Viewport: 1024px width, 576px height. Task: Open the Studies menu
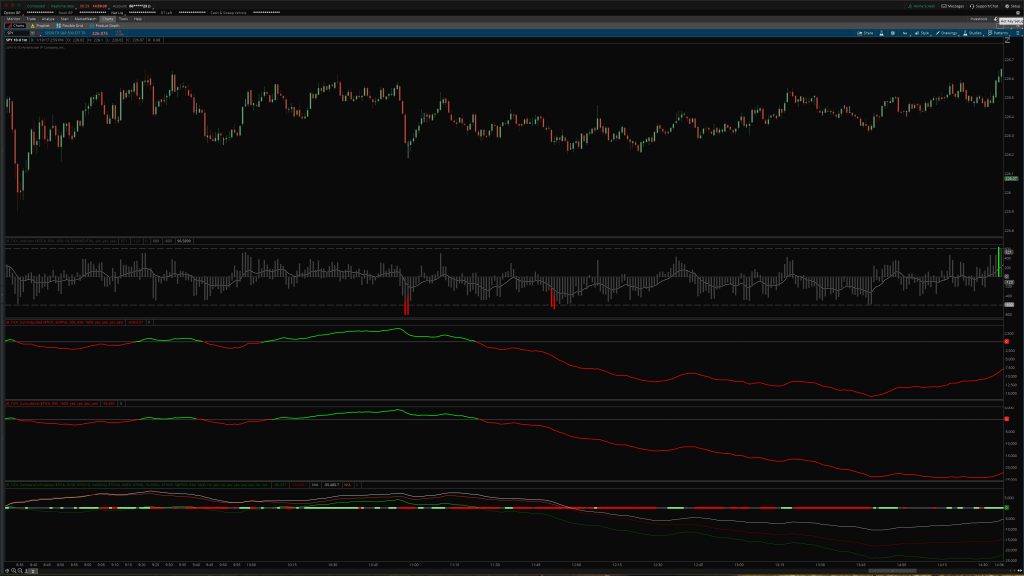(972, 33)
